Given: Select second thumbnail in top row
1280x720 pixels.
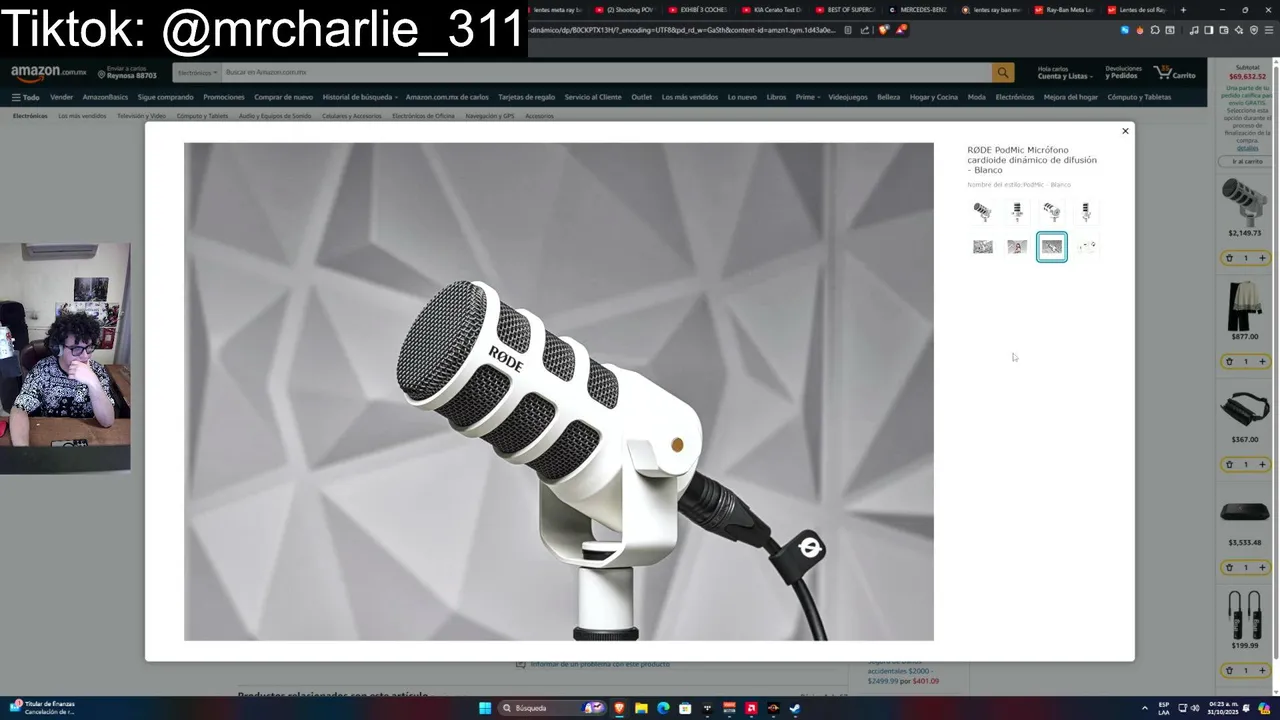Looking at the screenshot, I should pos(1017,212).
